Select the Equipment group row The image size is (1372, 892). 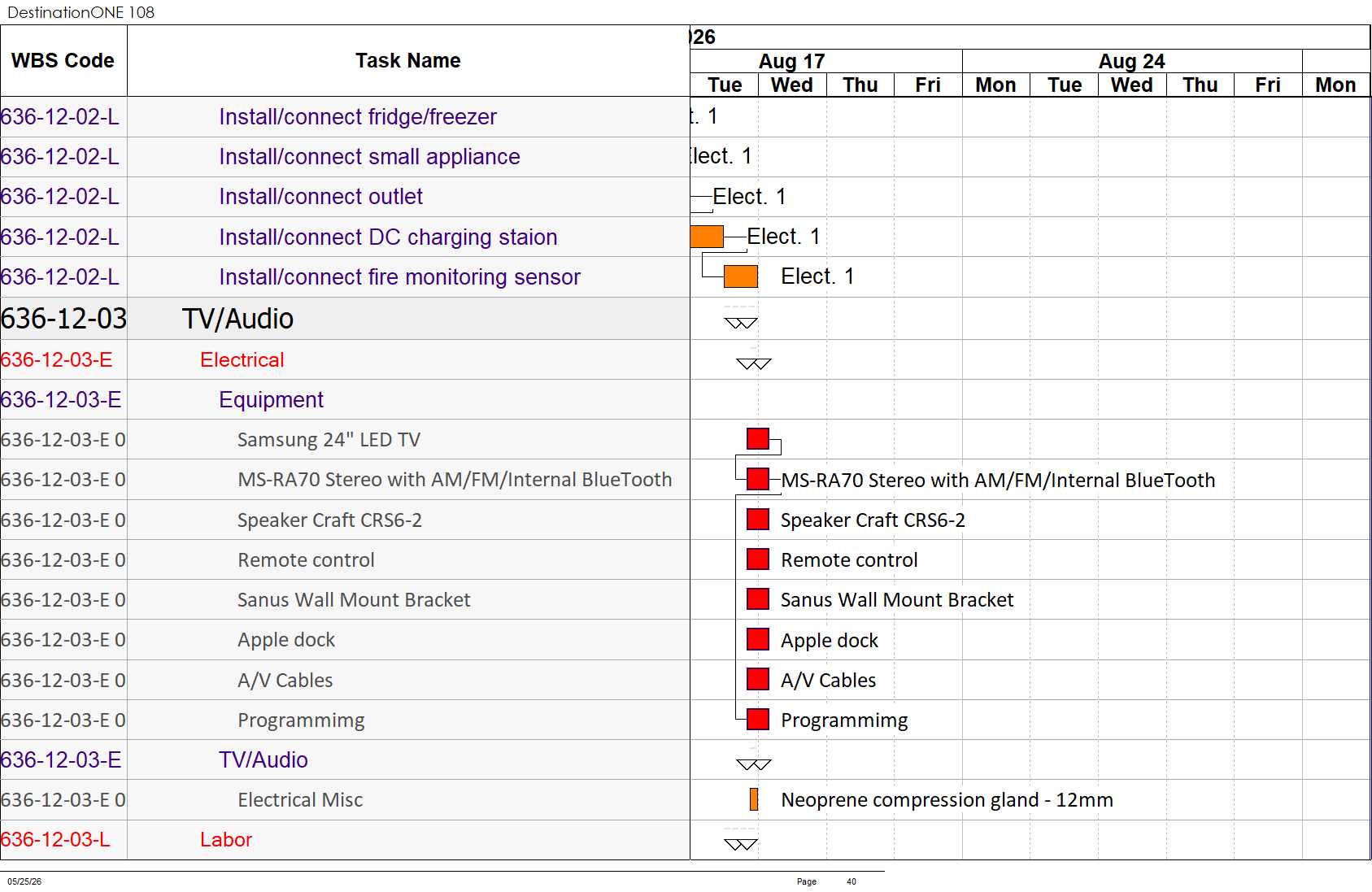click(x=271, y=400)
